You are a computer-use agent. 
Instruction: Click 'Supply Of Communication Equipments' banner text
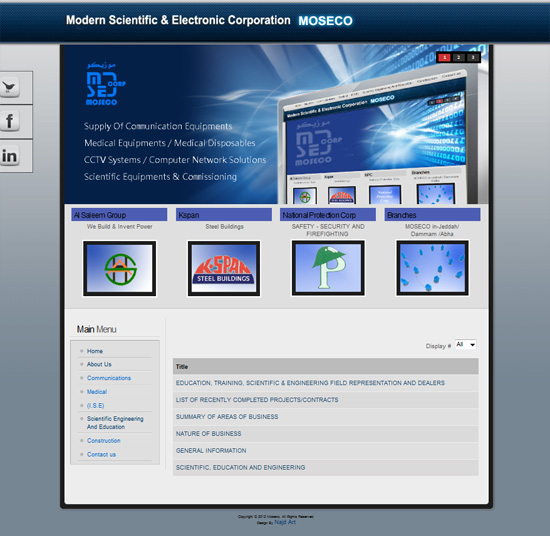pyautogui.click(x=158, y=126)
